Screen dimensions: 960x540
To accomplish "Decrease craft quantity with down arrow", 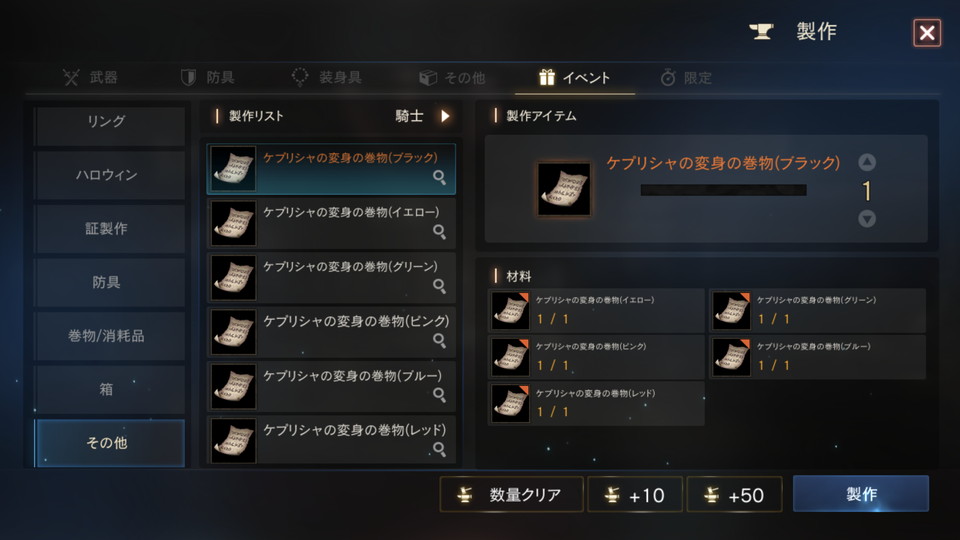I will [x=867, y=219].
